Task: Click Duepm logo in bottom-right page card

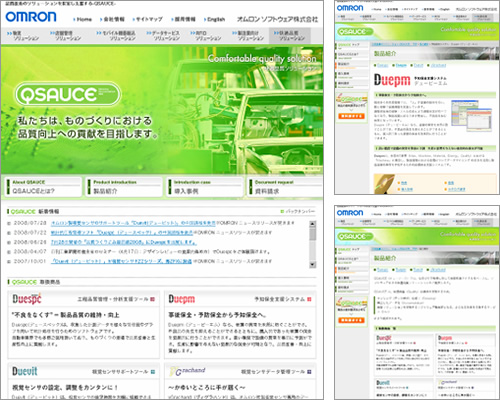Action: pos(445,338)
